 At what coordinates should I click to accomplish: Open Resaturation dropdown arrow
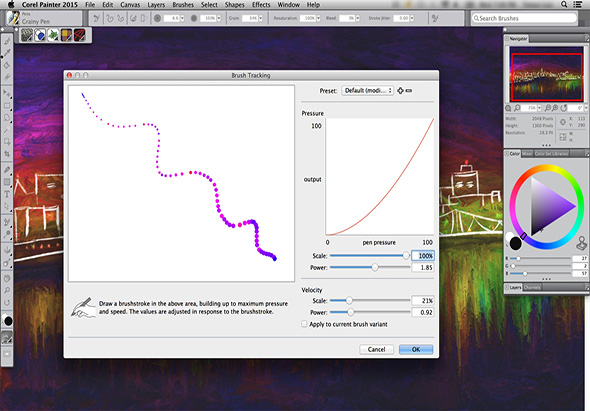coord(318,18)
